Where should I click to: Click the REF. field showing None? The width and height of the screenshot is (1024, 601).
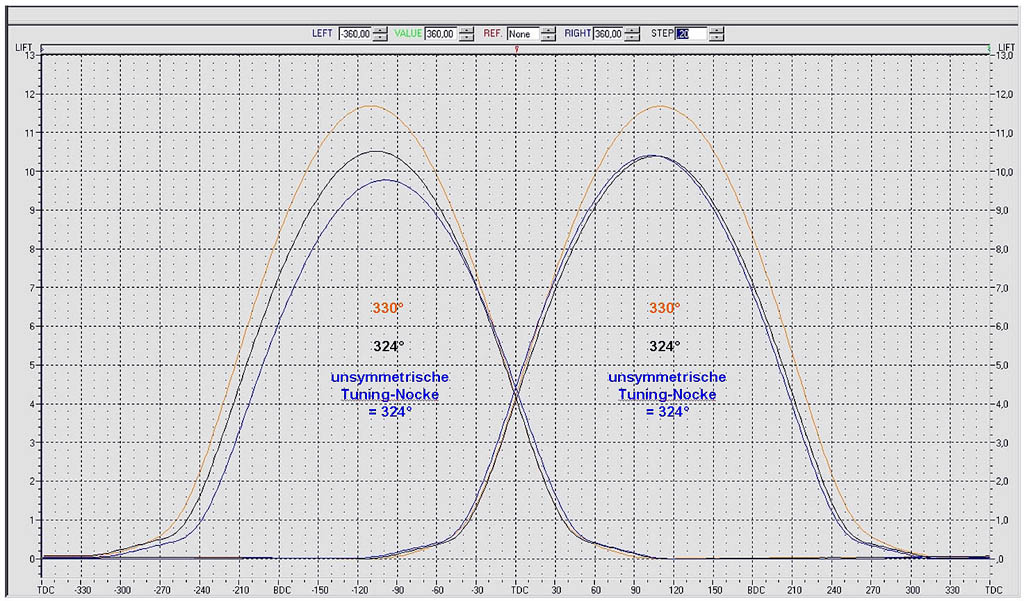pyautogui.click(x=522, y=33)
